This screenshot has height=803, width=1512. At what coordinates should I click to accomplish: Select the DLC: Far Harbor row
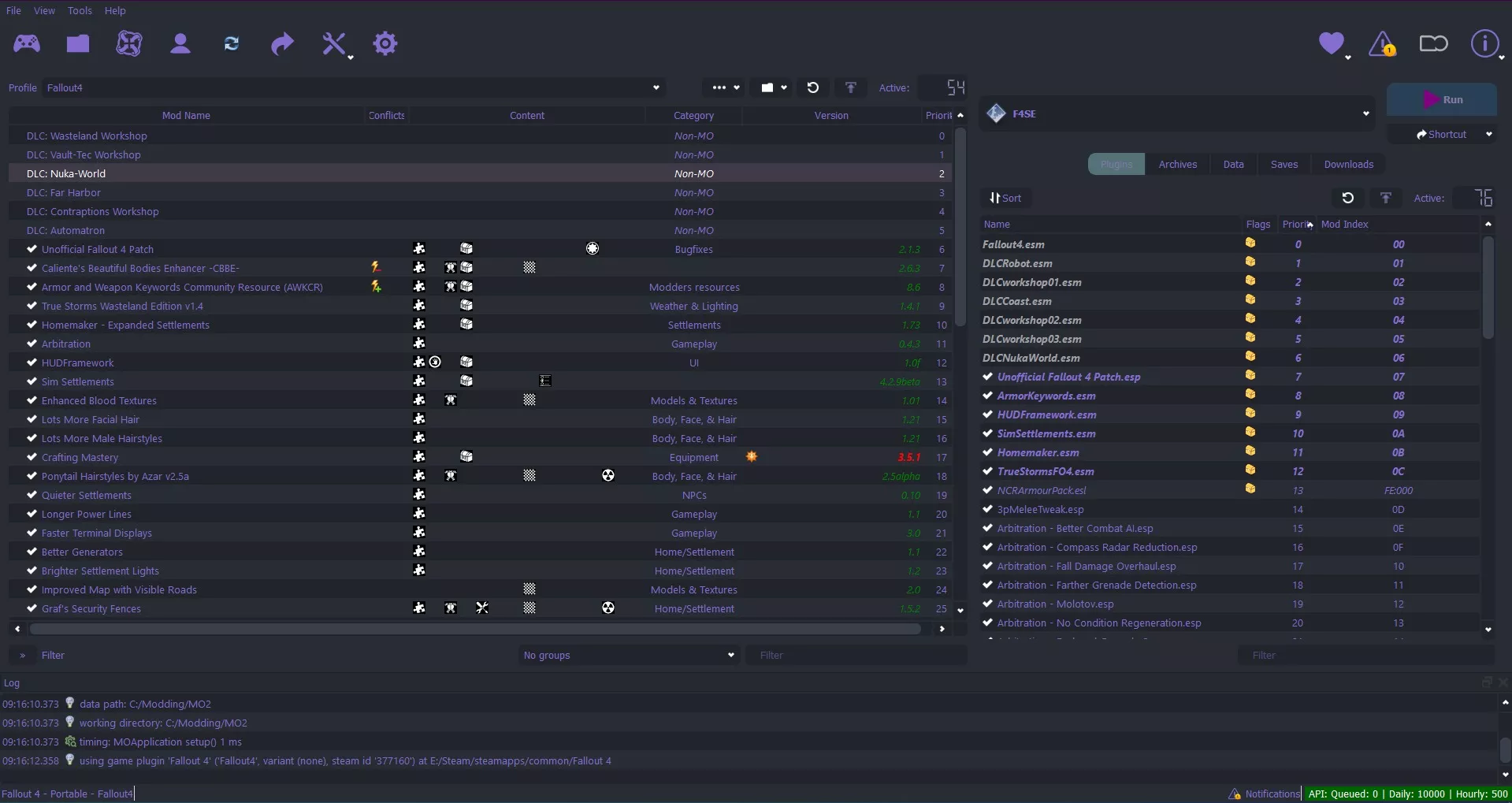[x=480, y=192]
